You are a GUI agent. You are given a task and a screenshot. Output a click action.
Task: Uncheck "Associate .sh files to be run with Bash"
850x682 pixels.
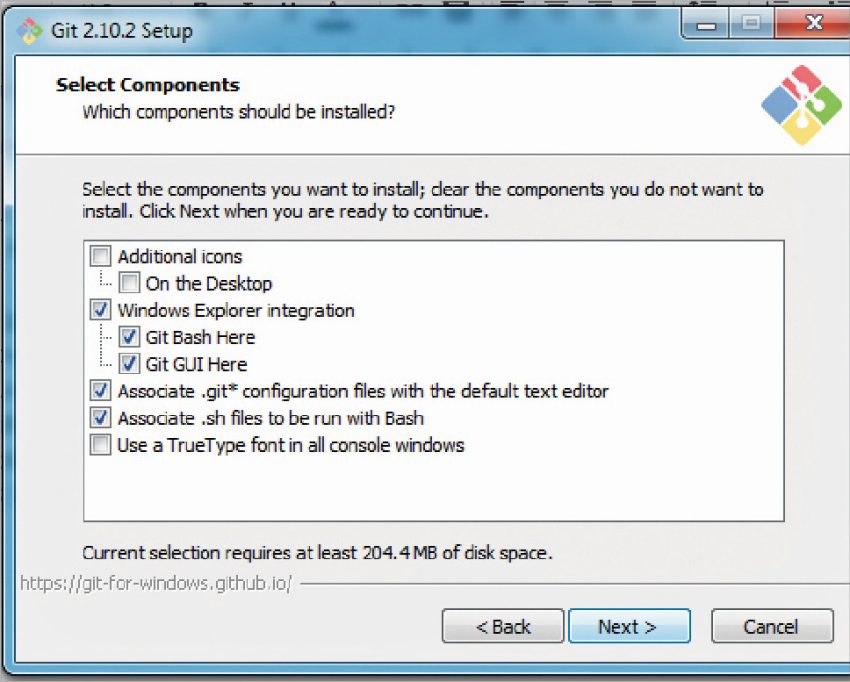click(x=100, y=418)
